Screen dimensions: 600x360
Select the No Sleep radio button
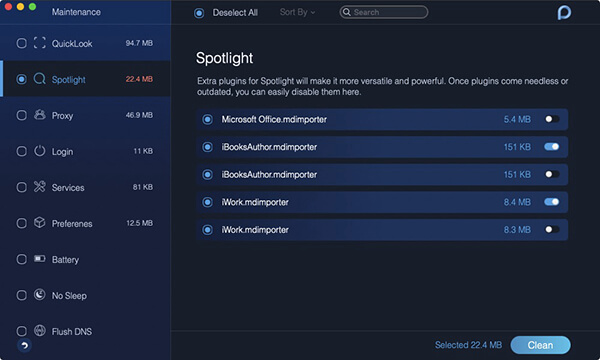(21, 295)
